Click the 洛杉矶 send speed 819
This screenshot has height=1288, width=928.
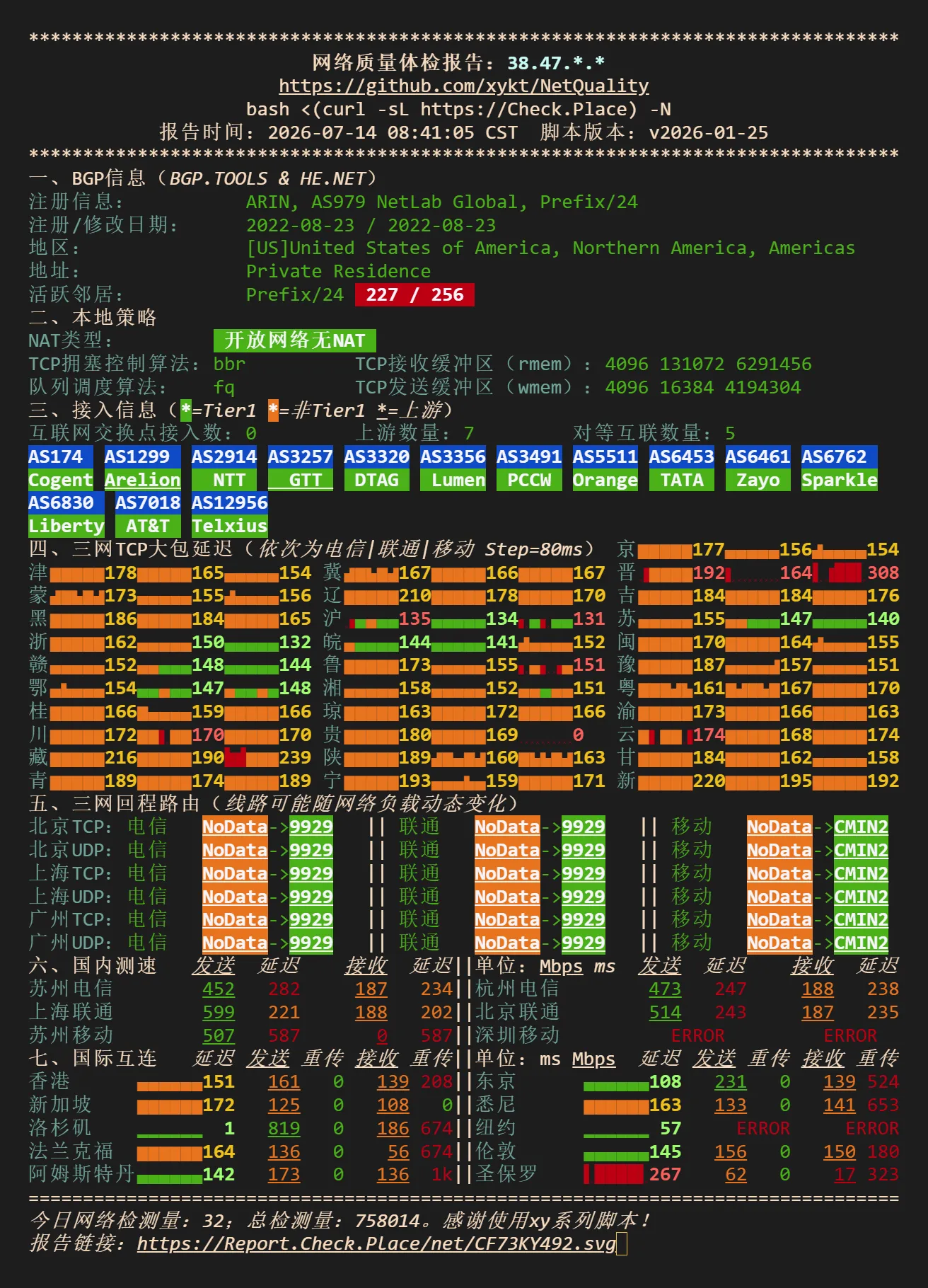point(284,1128)
